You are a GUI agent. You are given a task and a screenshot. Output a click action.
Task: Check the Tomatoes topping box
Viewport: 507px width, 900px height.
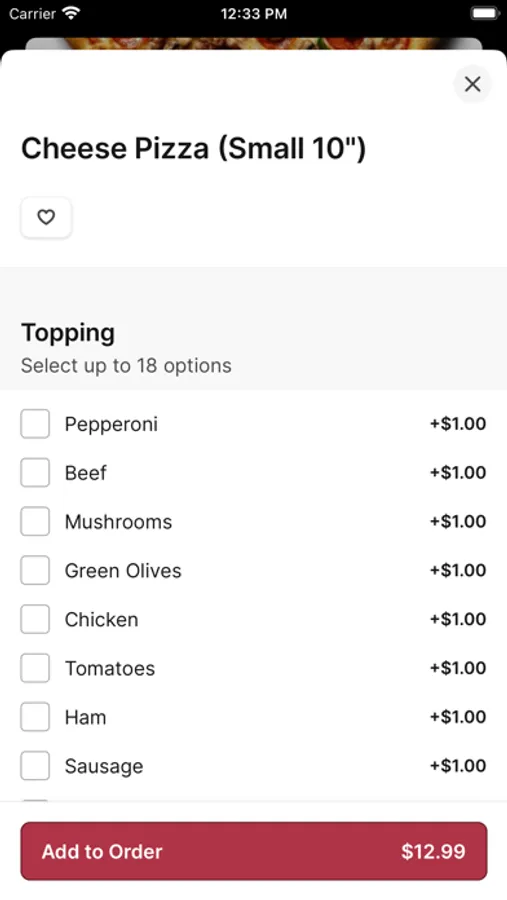[35, 668]
